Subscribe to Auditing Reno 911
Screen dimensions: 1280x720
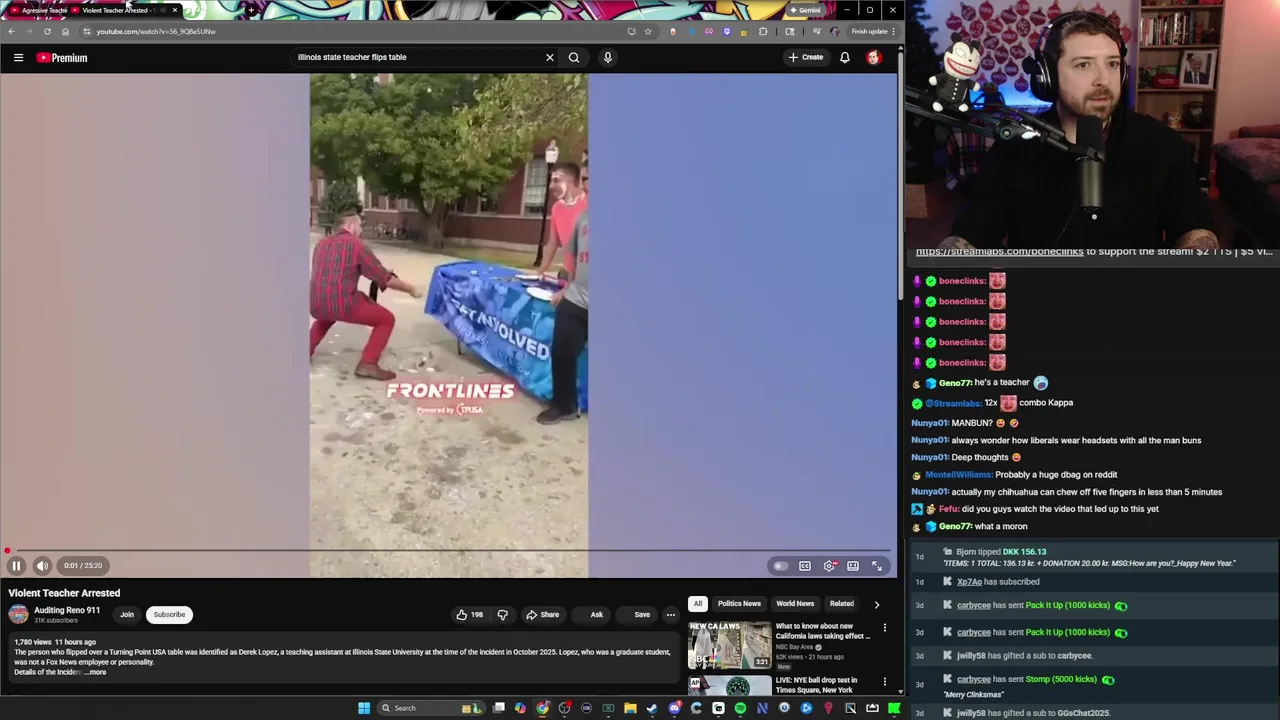[169, 615]
